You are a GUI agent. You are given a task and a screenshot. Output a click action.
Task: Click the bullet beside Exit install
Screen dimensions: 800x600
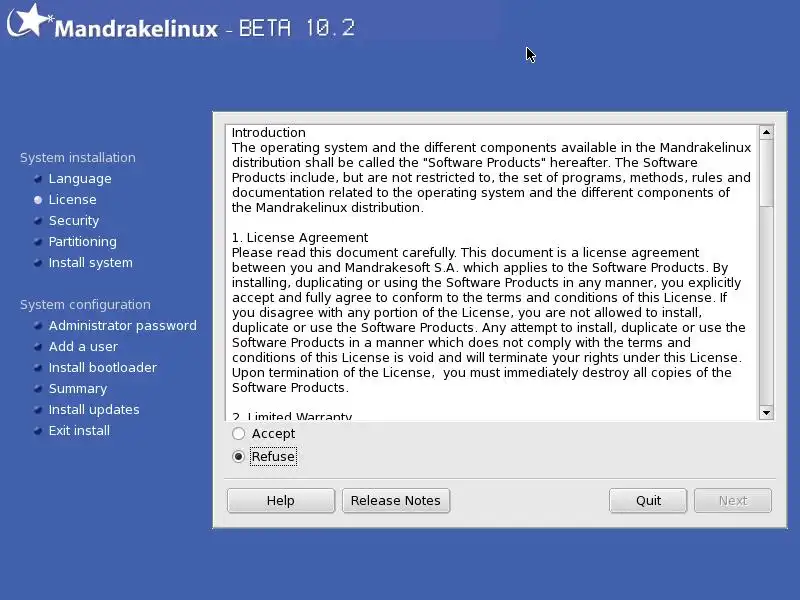coord(38,431)
